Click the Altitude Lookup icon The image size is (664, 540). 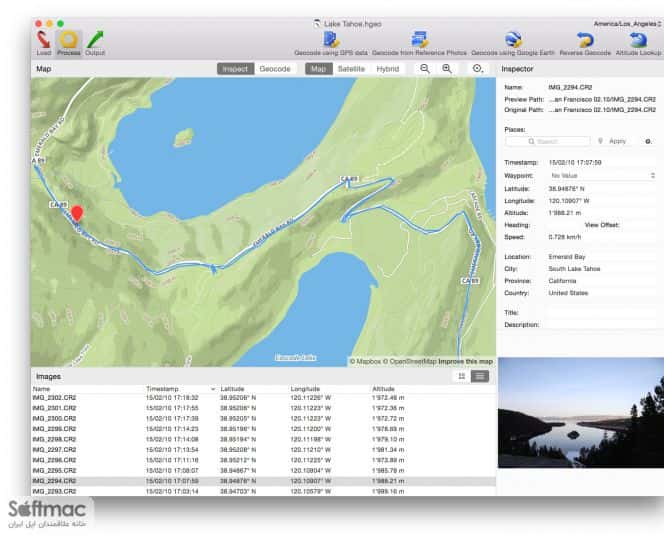point(638,39)
